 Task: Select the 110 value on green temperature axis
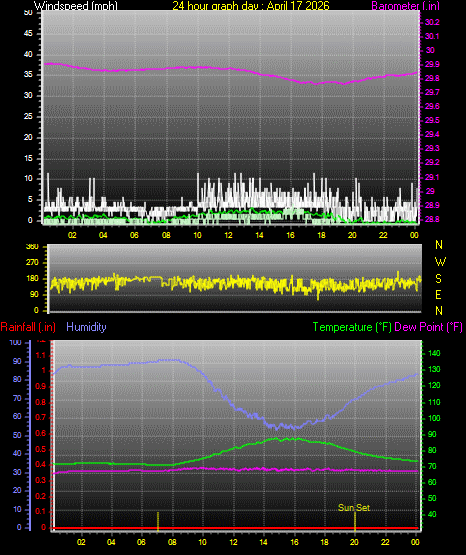[x=434, y=402]
